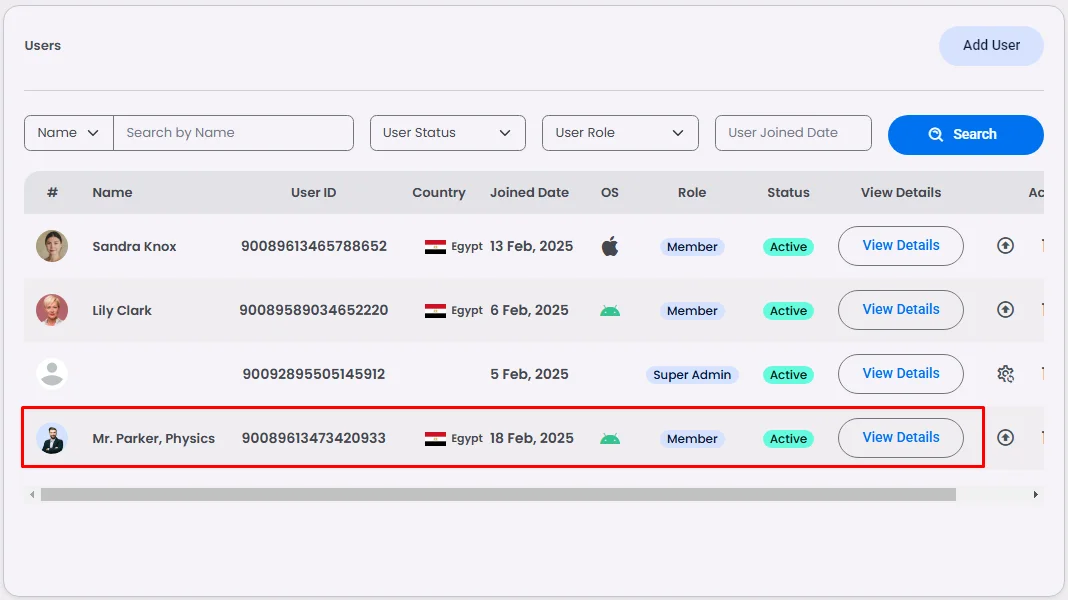This screenshot has width=1068, height=600.
Task: Click the Member badge for Sandra Knox
Action: 692,247
